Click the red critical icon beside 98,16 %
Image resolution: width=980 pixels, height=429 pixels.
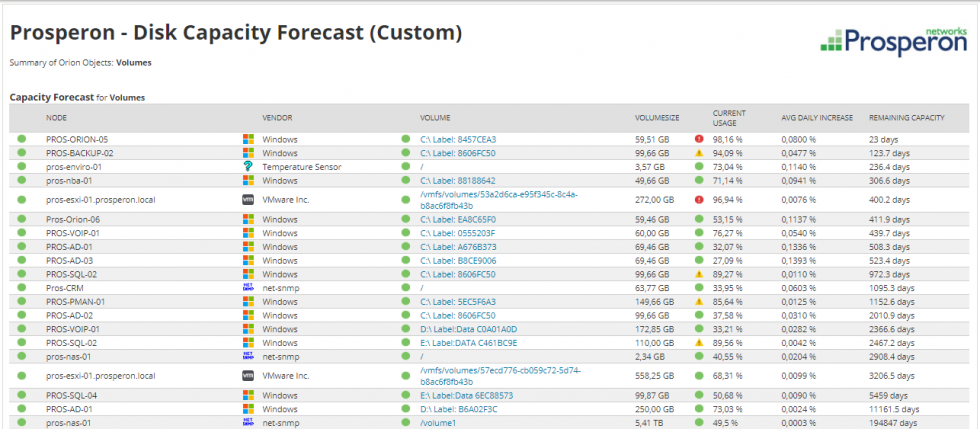pos(699,139)
